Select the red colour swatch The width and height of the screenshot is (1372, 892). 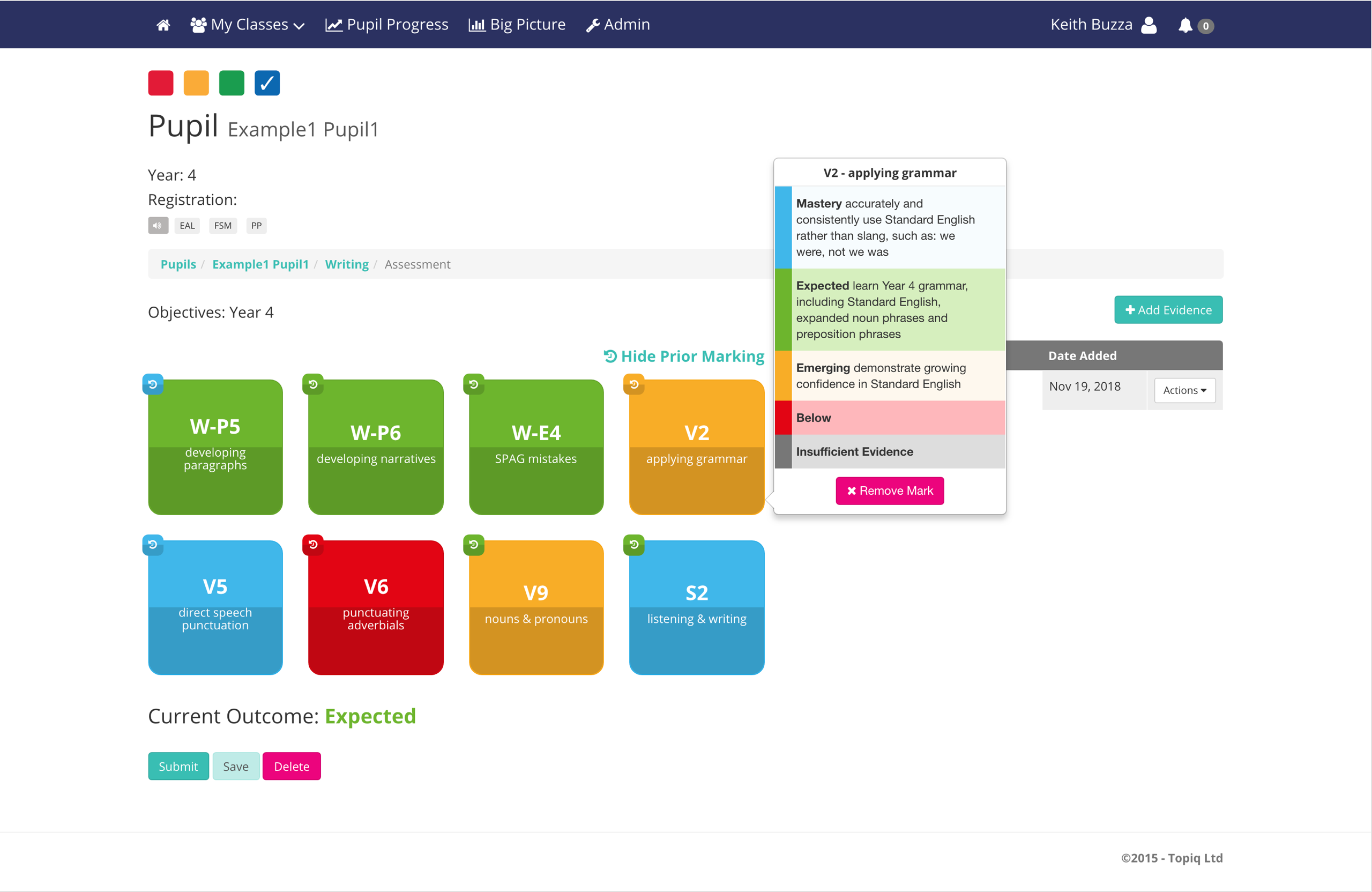coord(161,83)
